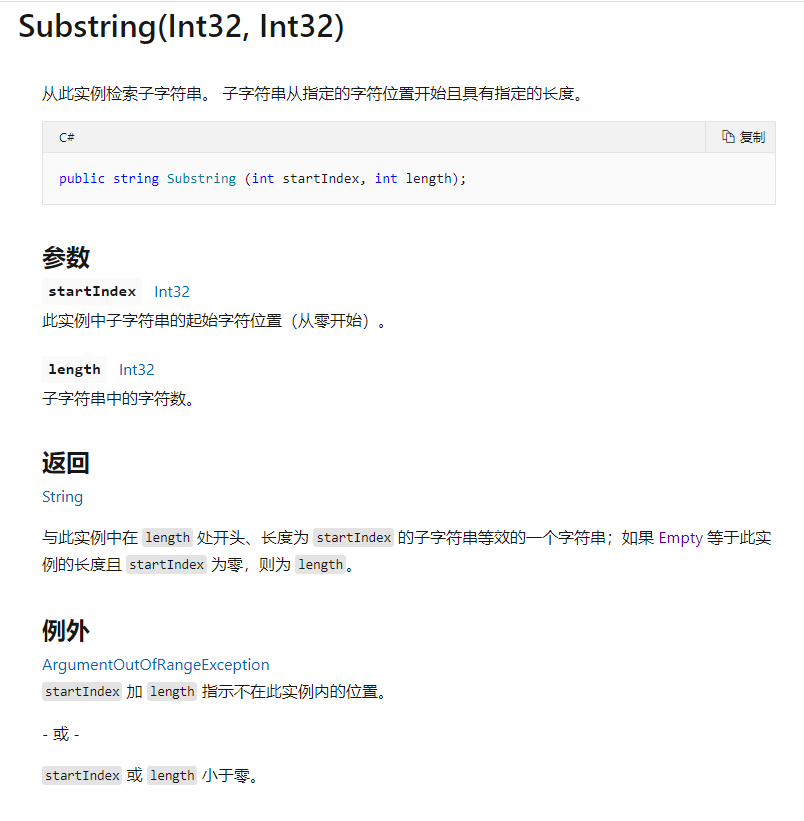Click the '- 或 -' separator text
The image size is (804, 821).
61,734
